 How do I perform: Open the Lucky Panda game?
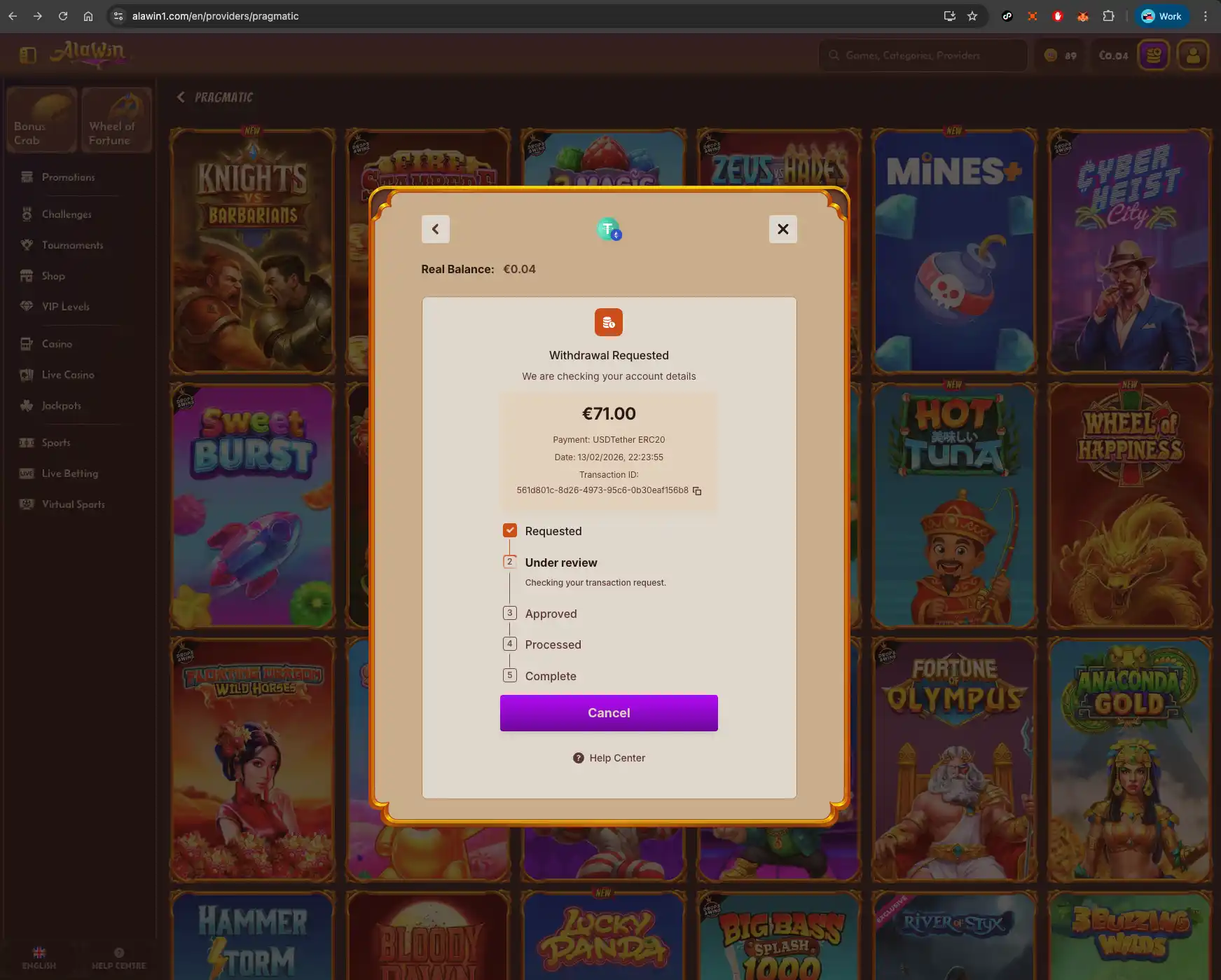603,935
